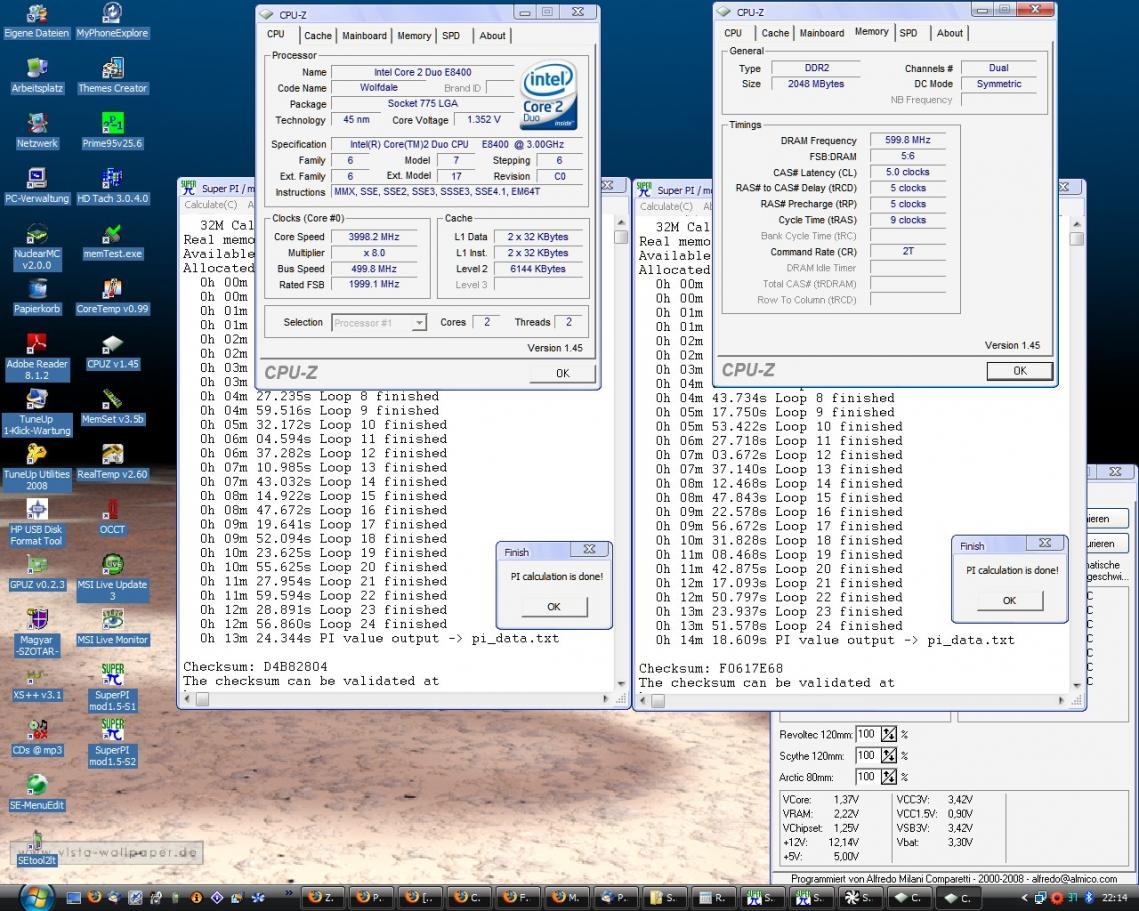The width and height of the screenshot is (1139, 911).
Task: Launch SuperPI mod1.5-S1 desktop shortcut
Action: (x=113, y=689)
